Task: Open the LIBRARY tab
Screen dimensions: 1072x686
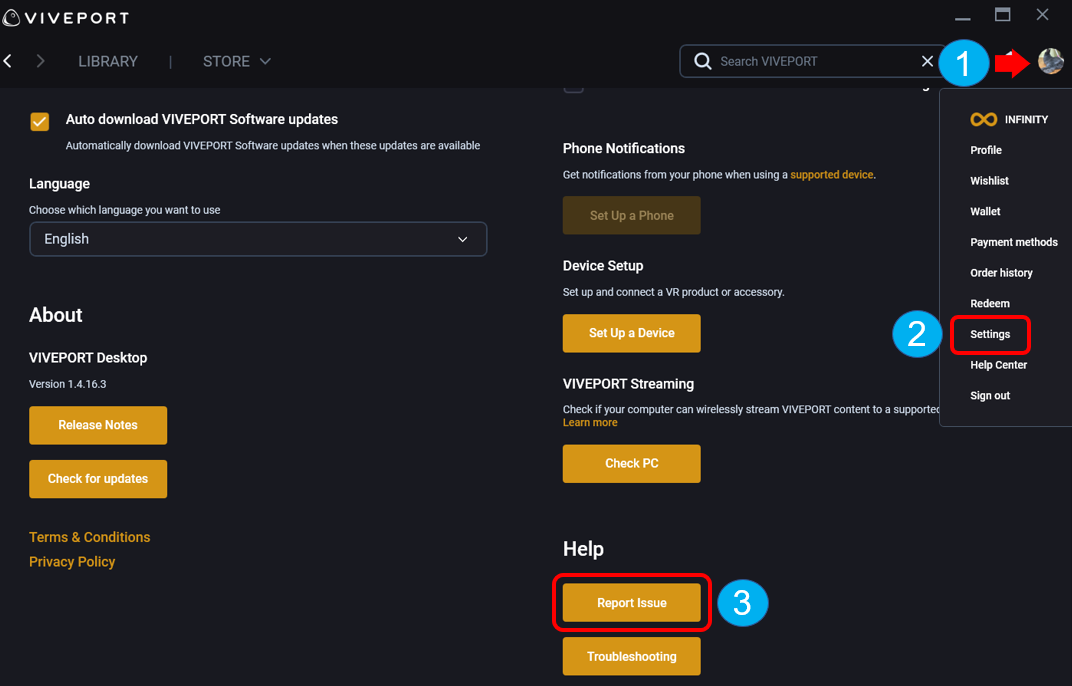Action: pos(108,62)
